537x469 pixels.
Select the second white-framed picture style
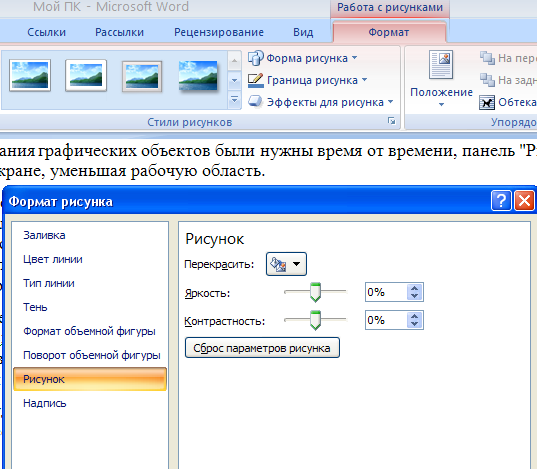86,75
